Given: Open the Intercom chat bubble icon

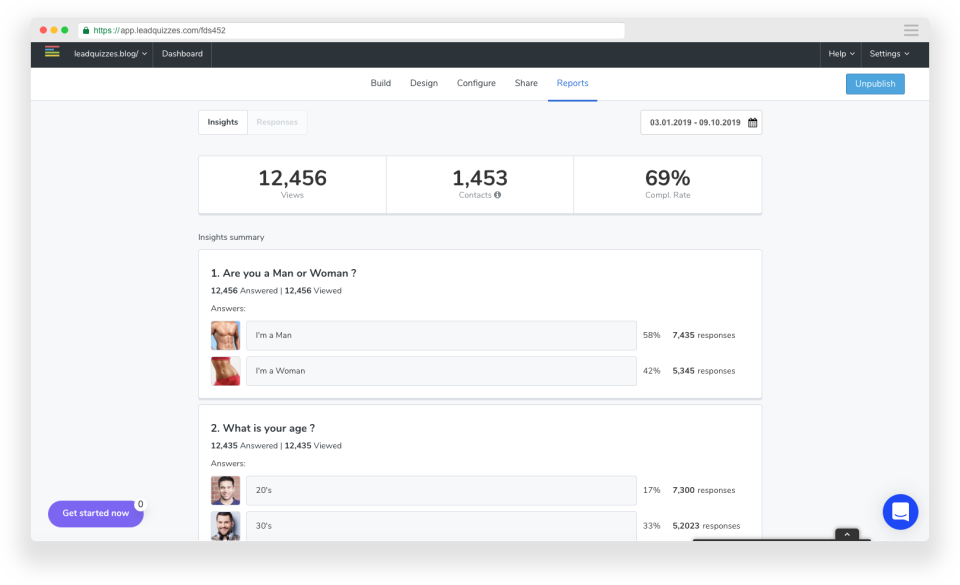Looking at the screenshot, I should (x=899, y=511).
